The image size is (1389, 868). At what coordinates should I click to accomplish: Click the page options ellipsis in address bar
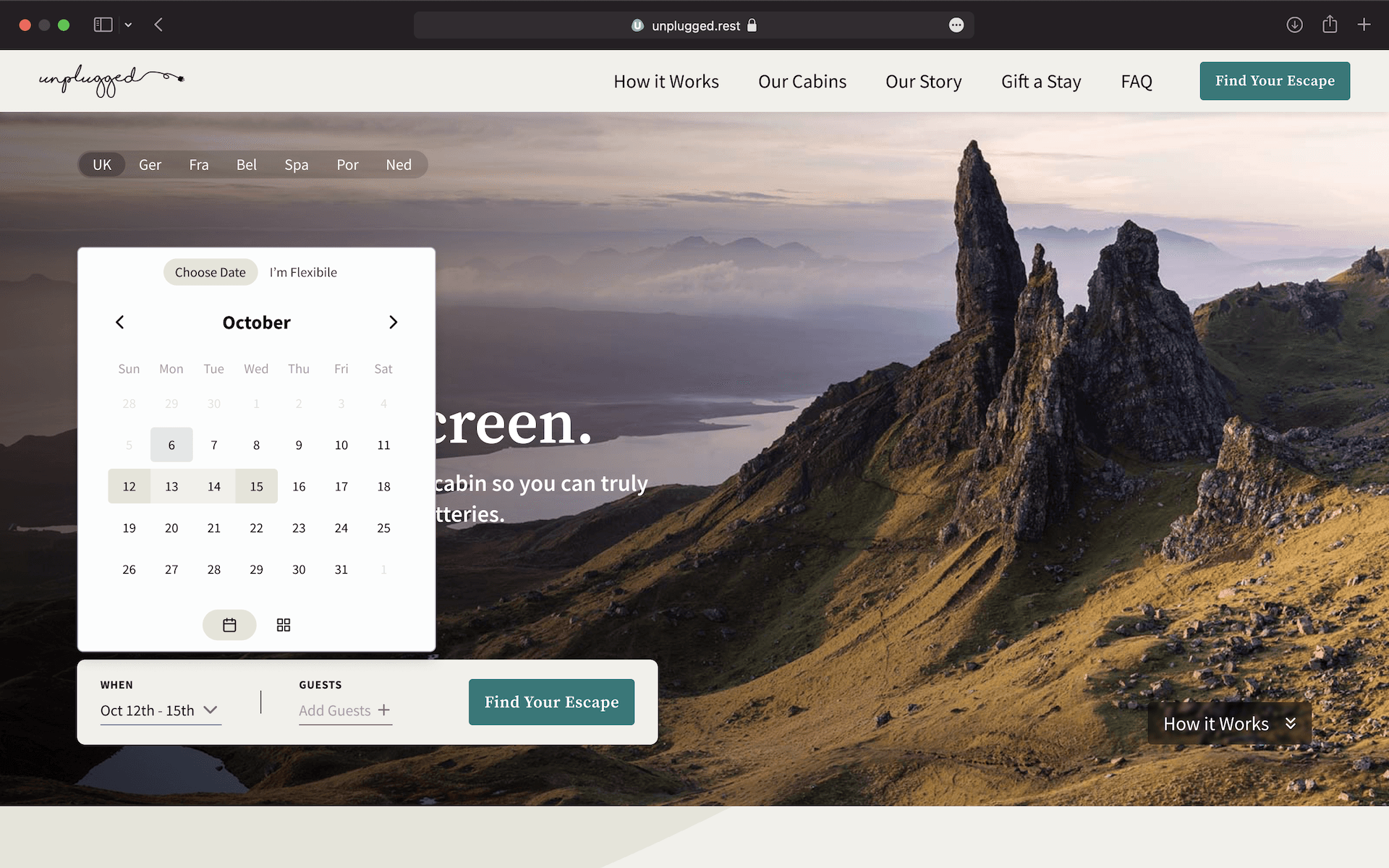956,25
